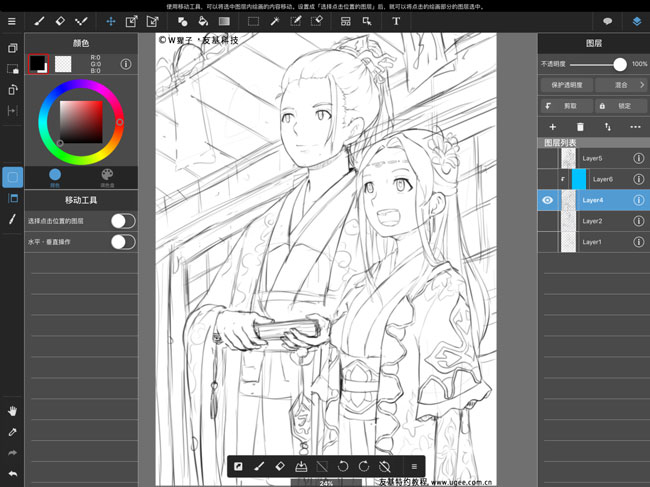Image resolution: width=650 pixels, height=487 pixels.
Task: Click the layer reorder arrows icon
Action: 608,127
